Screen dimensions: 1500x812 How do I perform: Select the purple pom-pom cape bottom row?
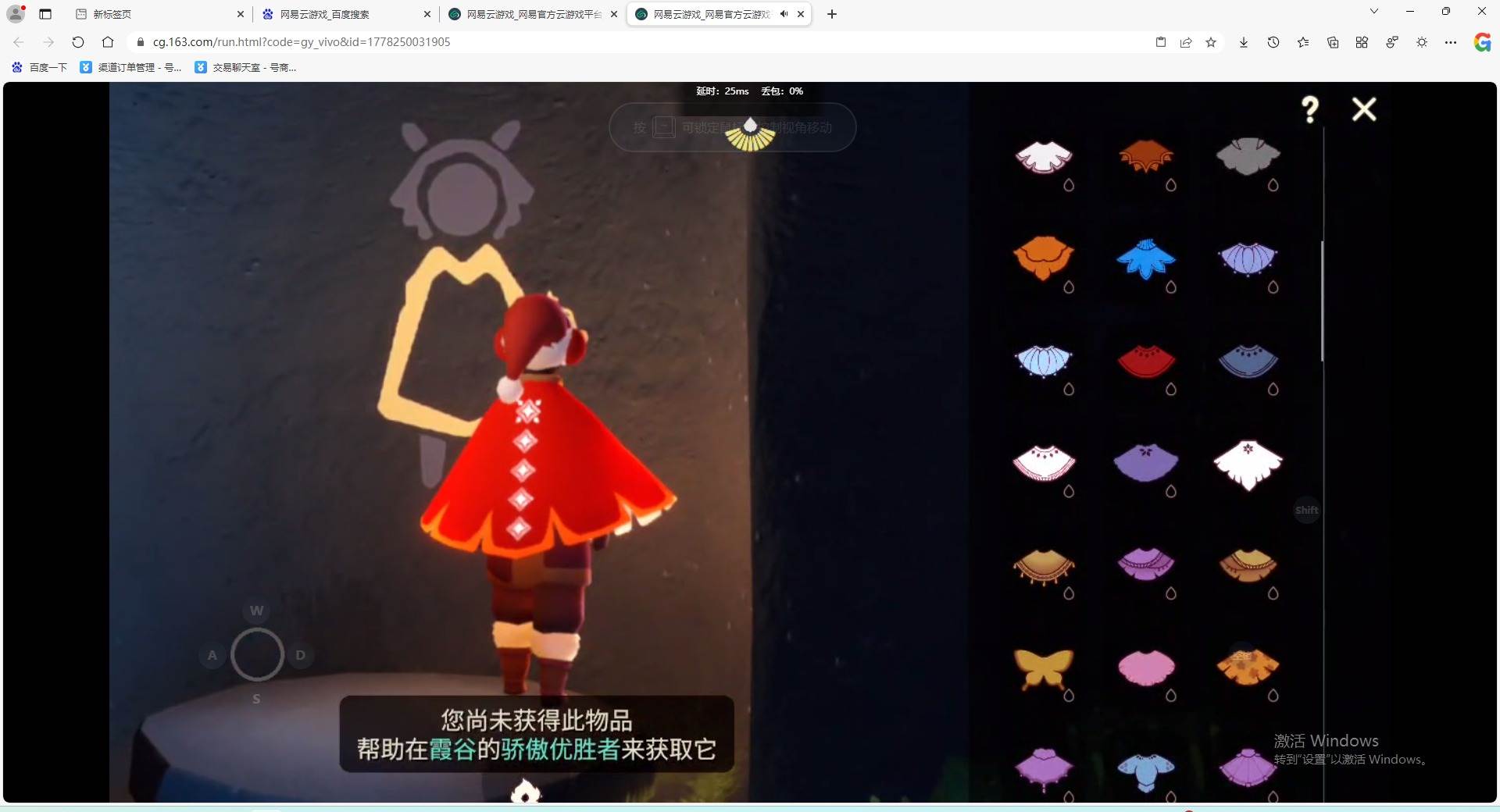pyautogui.click(x=1044, y=769)
